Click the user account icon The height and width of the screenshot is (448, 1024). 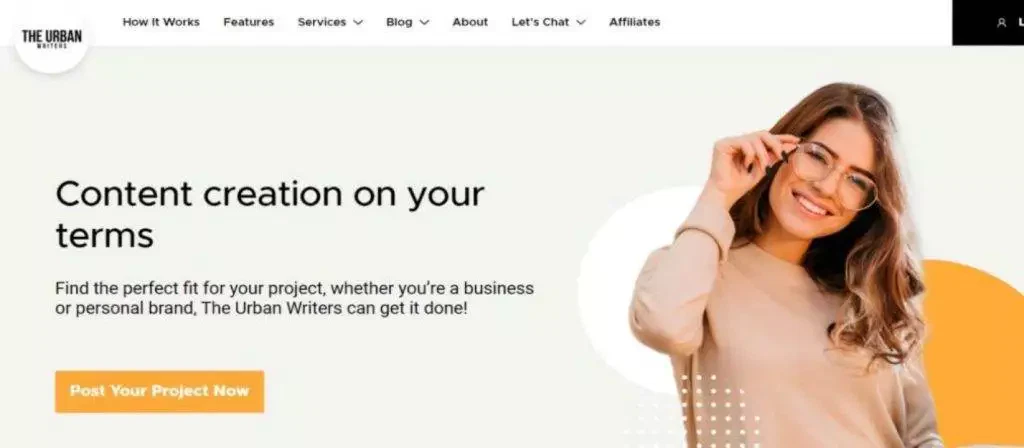[x=1001, y=23]
